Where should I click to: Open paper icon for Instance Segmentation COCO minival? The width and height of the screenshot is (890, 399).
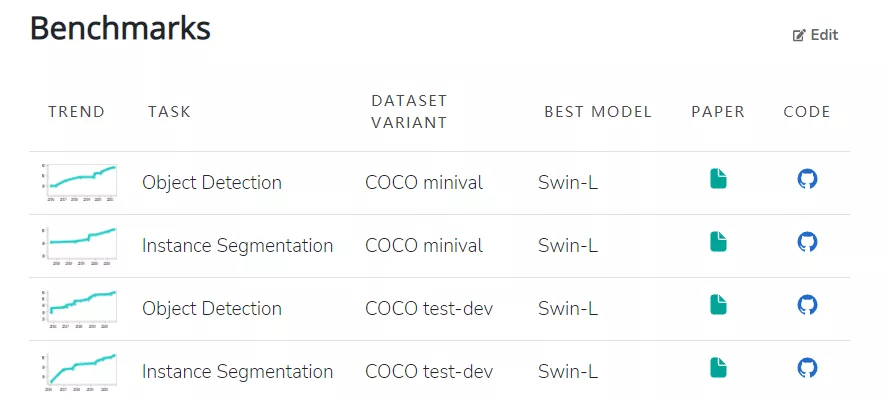coord(718,242)
